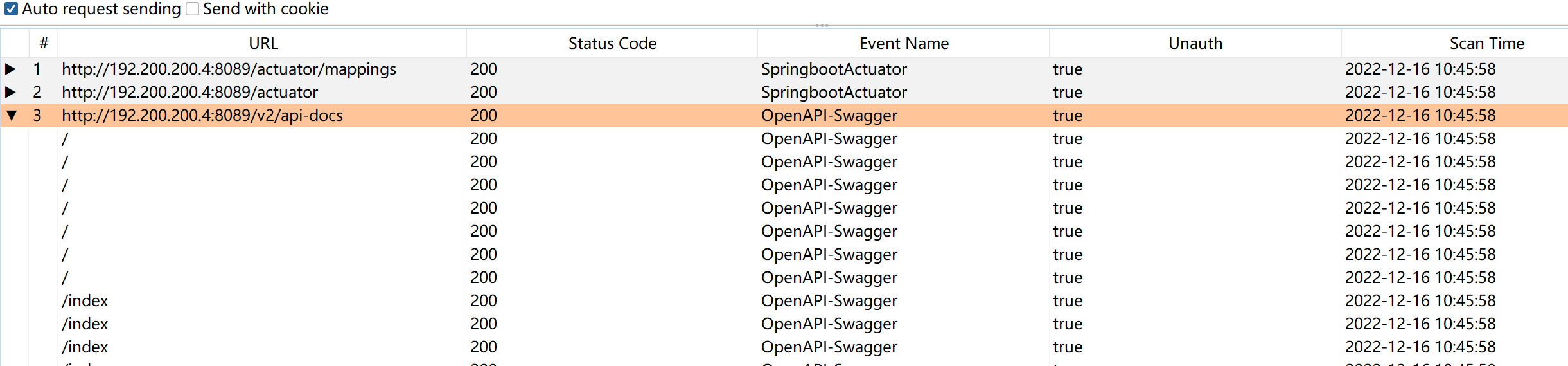Click SpringbootActuator event in row 1
The width and height of the screenshot is (1568, 366).
point(834,69)
